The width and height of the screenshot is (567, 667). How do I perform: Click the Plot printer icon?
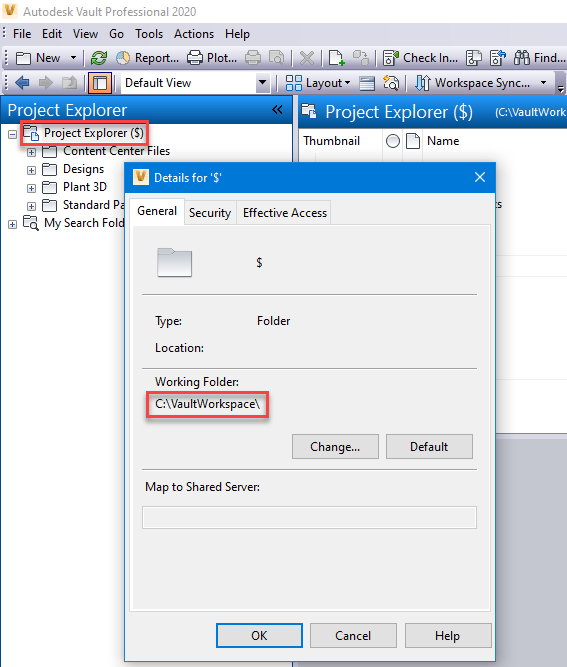click(195, 58)
